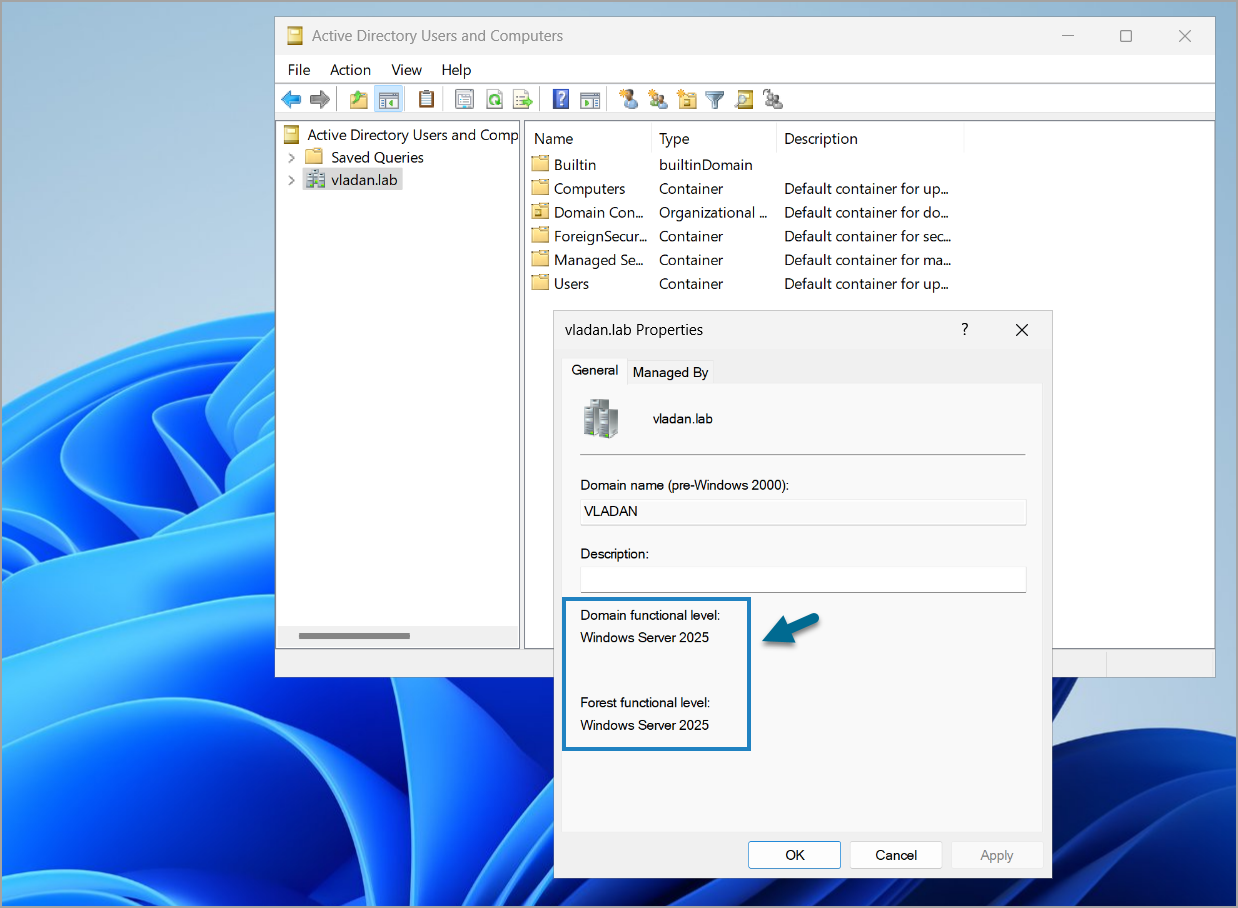1238x908 pixels.
Task: Open the View menu
Action: pos(406,70)
